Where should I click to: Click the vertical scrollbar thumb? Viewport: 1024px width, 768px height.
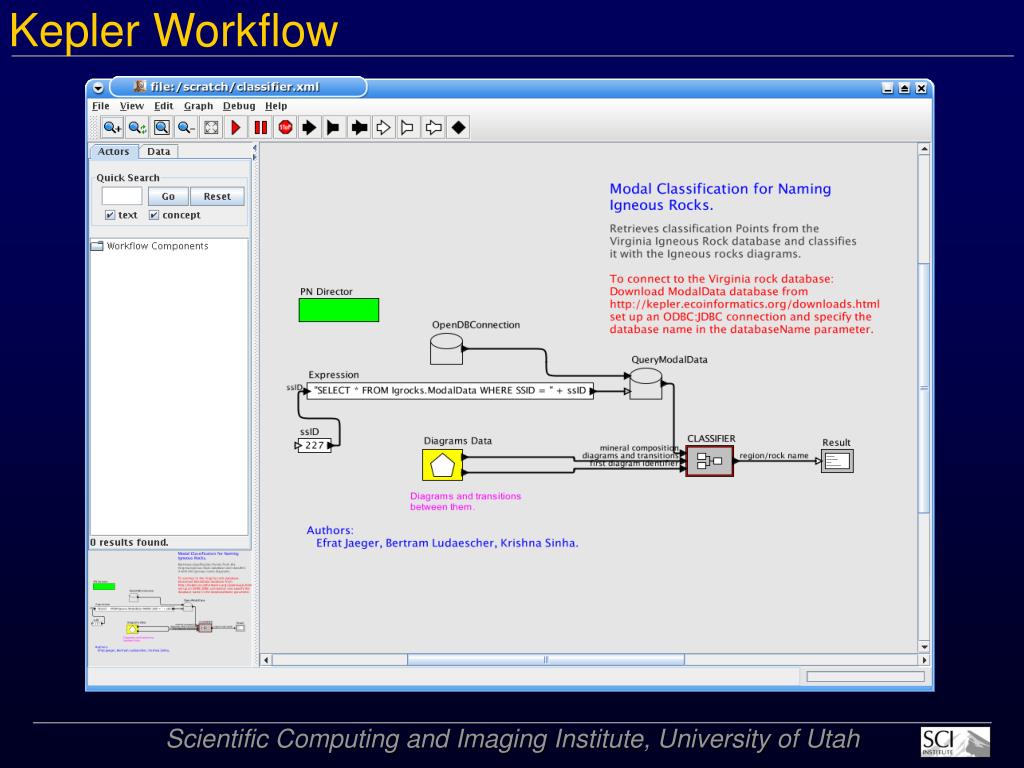pos(924,388)
